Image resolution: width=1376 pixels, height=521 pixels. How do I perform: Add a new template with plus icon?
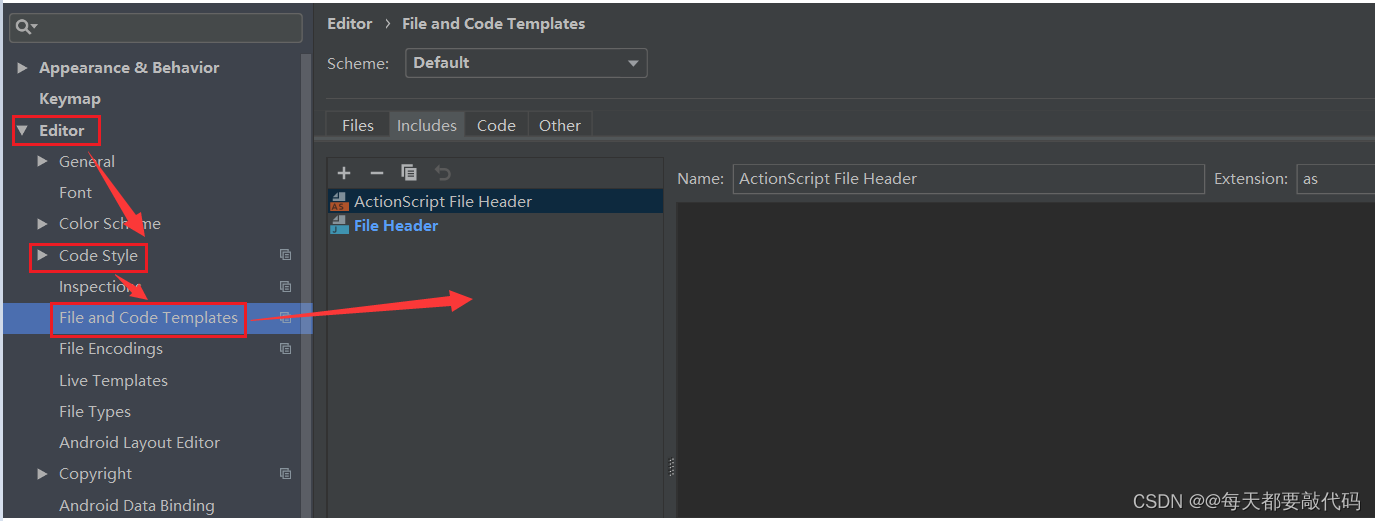[x=344, y=173]
